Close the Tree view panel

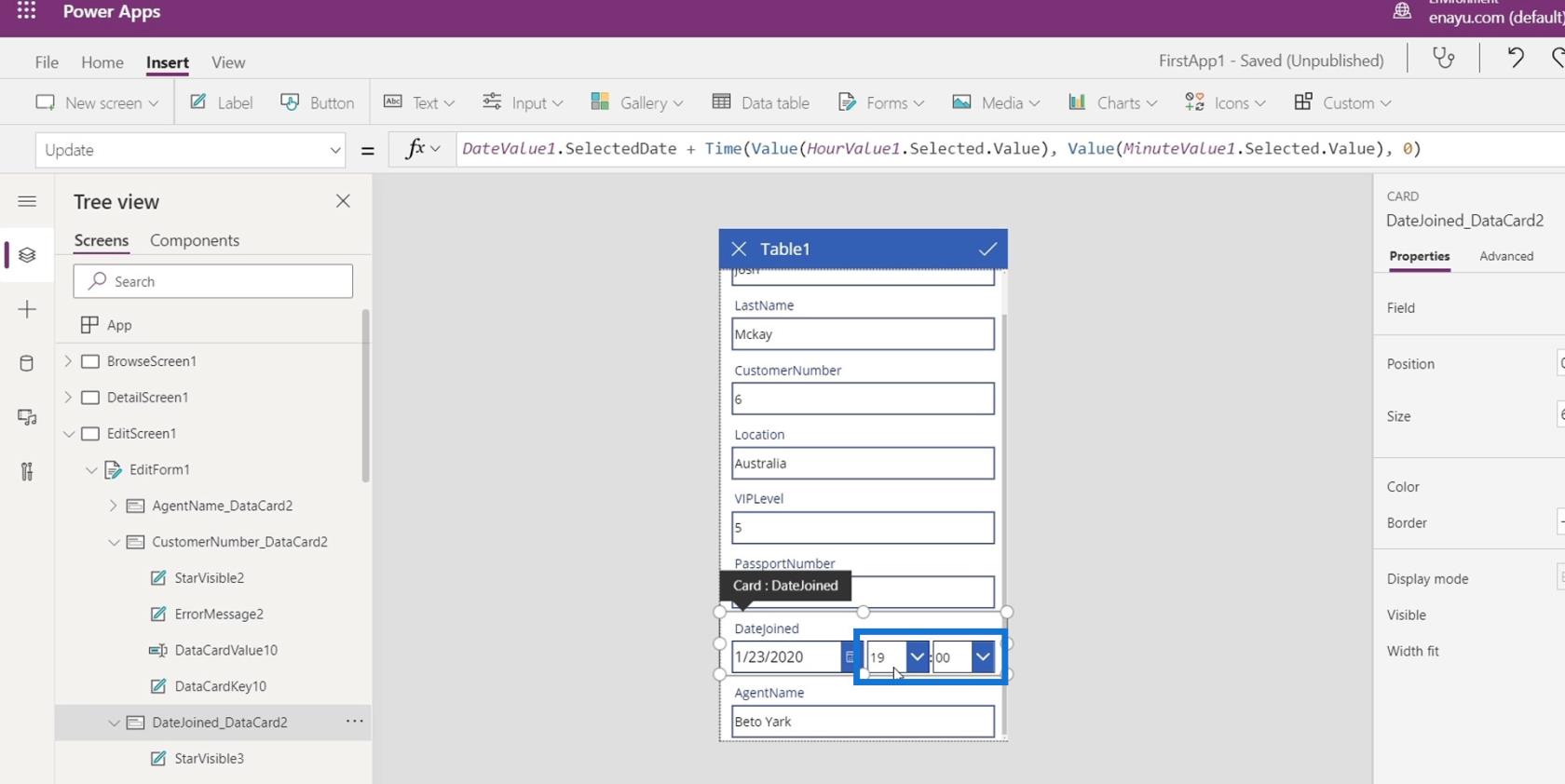coord(343,201)
